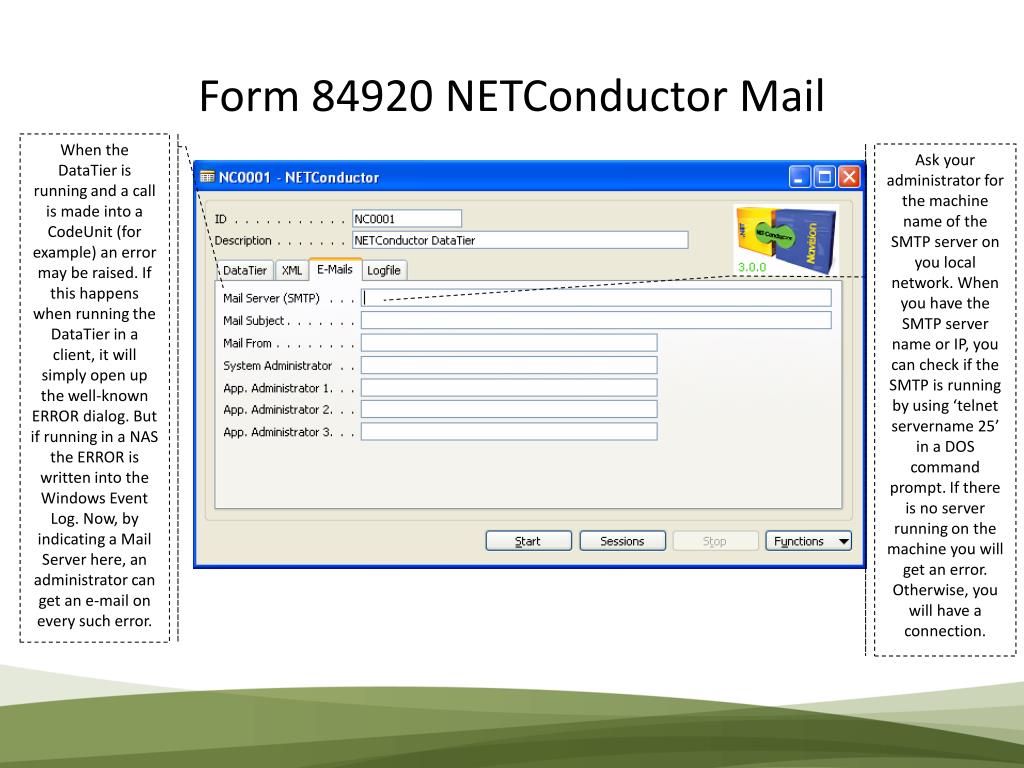
Task: Click the disabled Stop button
Action: (x=715, y=541)
